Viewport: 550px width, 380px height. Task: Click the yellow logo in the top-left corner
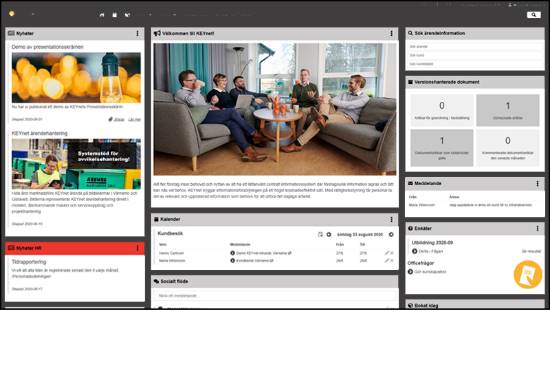pyautogui.click(x=12, y=14)
